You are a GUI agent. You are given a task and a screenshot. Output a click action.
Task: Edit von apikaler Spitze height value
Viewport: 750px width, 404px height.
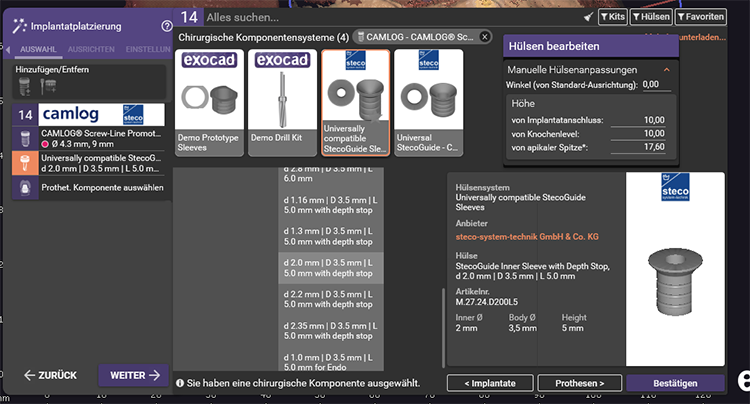click(638, 147)
